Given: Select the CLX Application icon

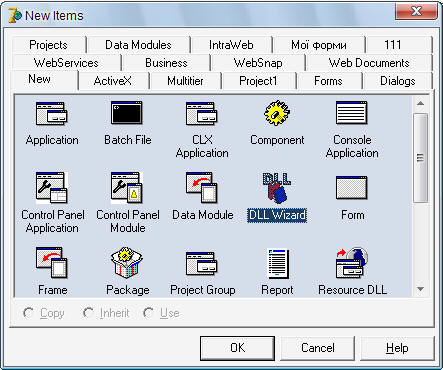Looking at the screenshot, I should tap(202, 114).
